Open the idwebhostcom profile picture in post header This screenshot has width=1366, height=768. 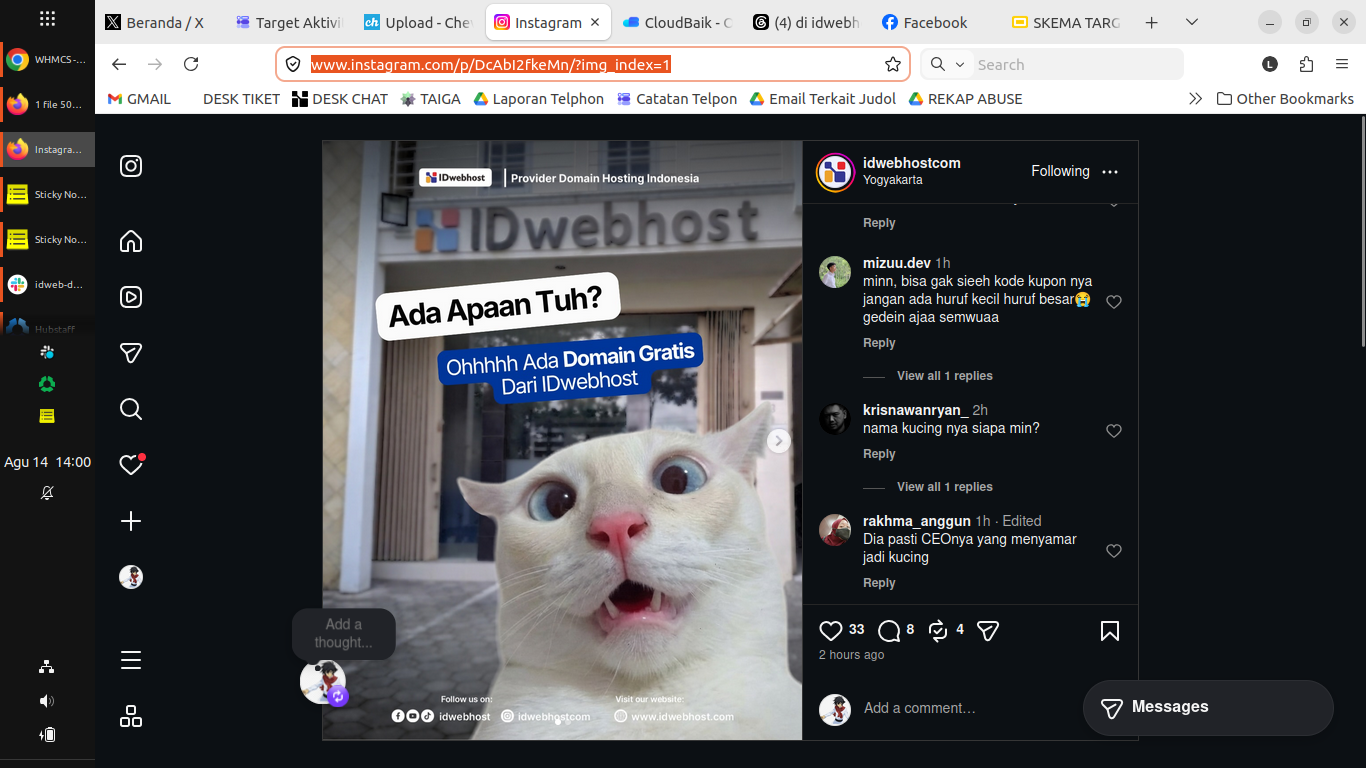click(835, 172)
